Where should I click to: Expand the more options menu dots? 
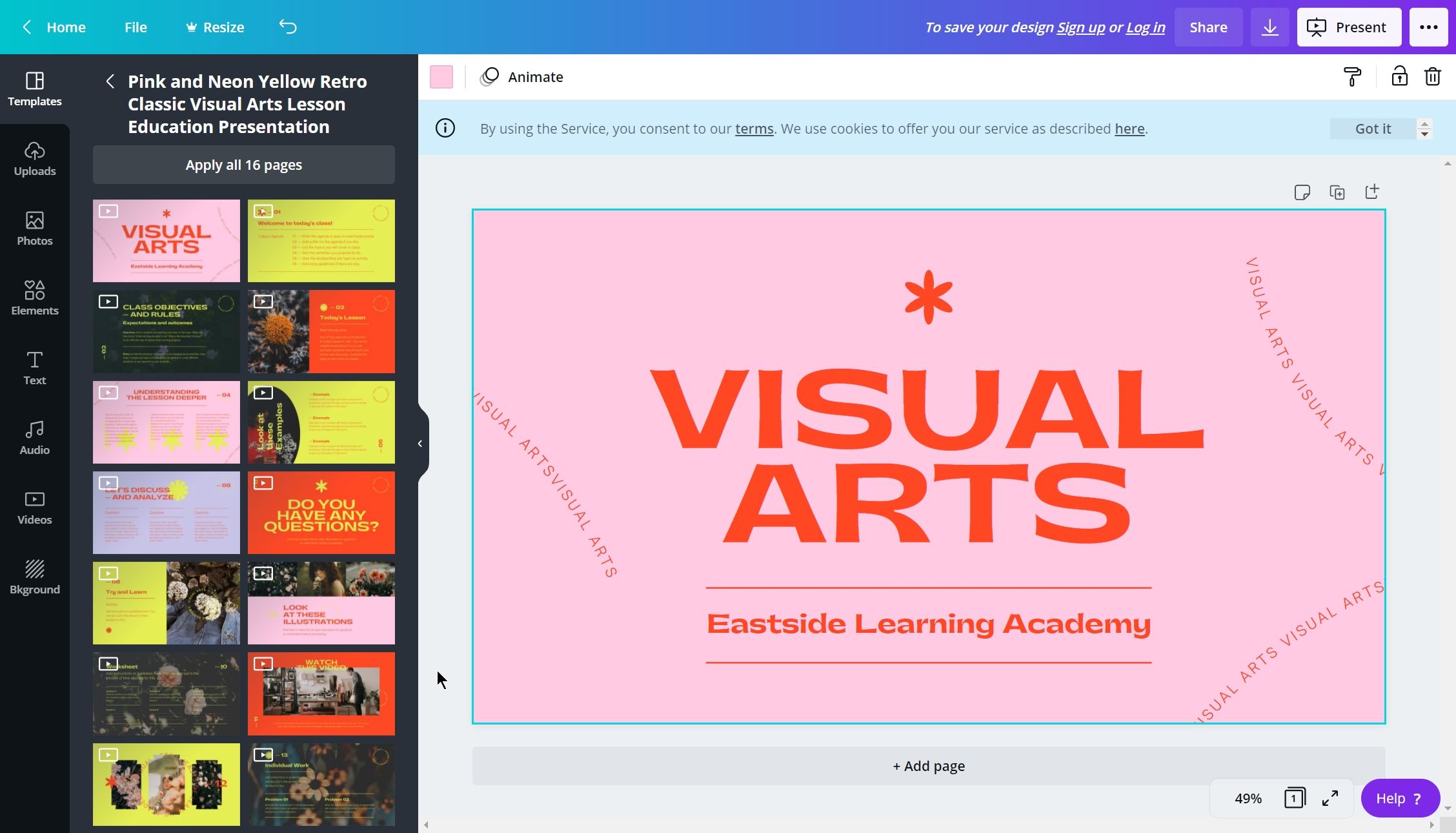click(1428, 27)
